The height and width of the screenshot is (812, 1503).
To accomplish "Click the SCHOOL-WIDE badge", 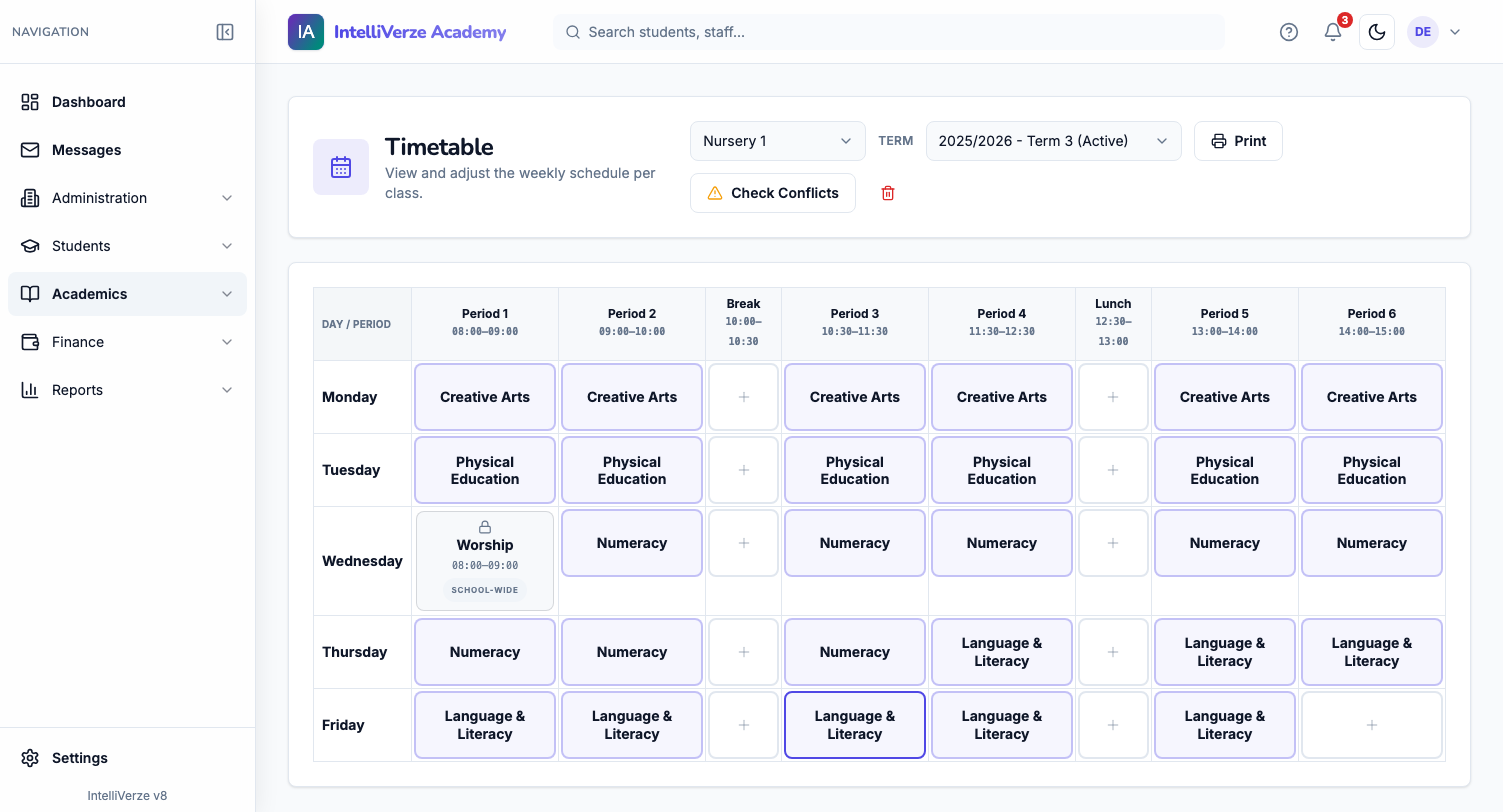I will pyautogui.click(x=485, y=590).
